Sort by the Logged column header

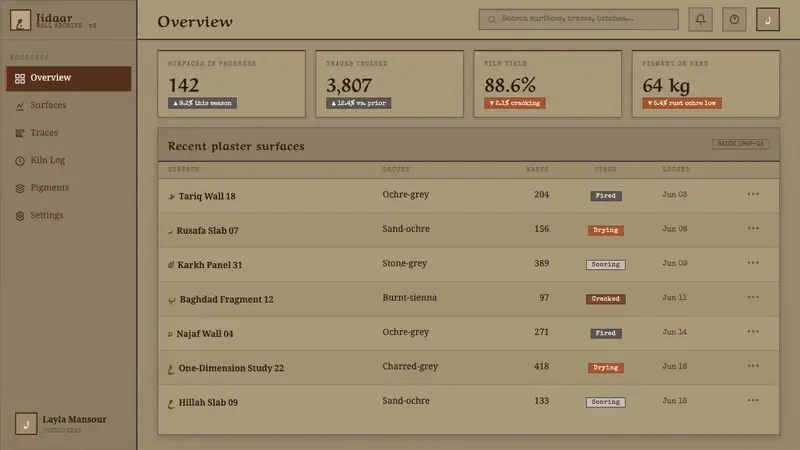(677, 169)
